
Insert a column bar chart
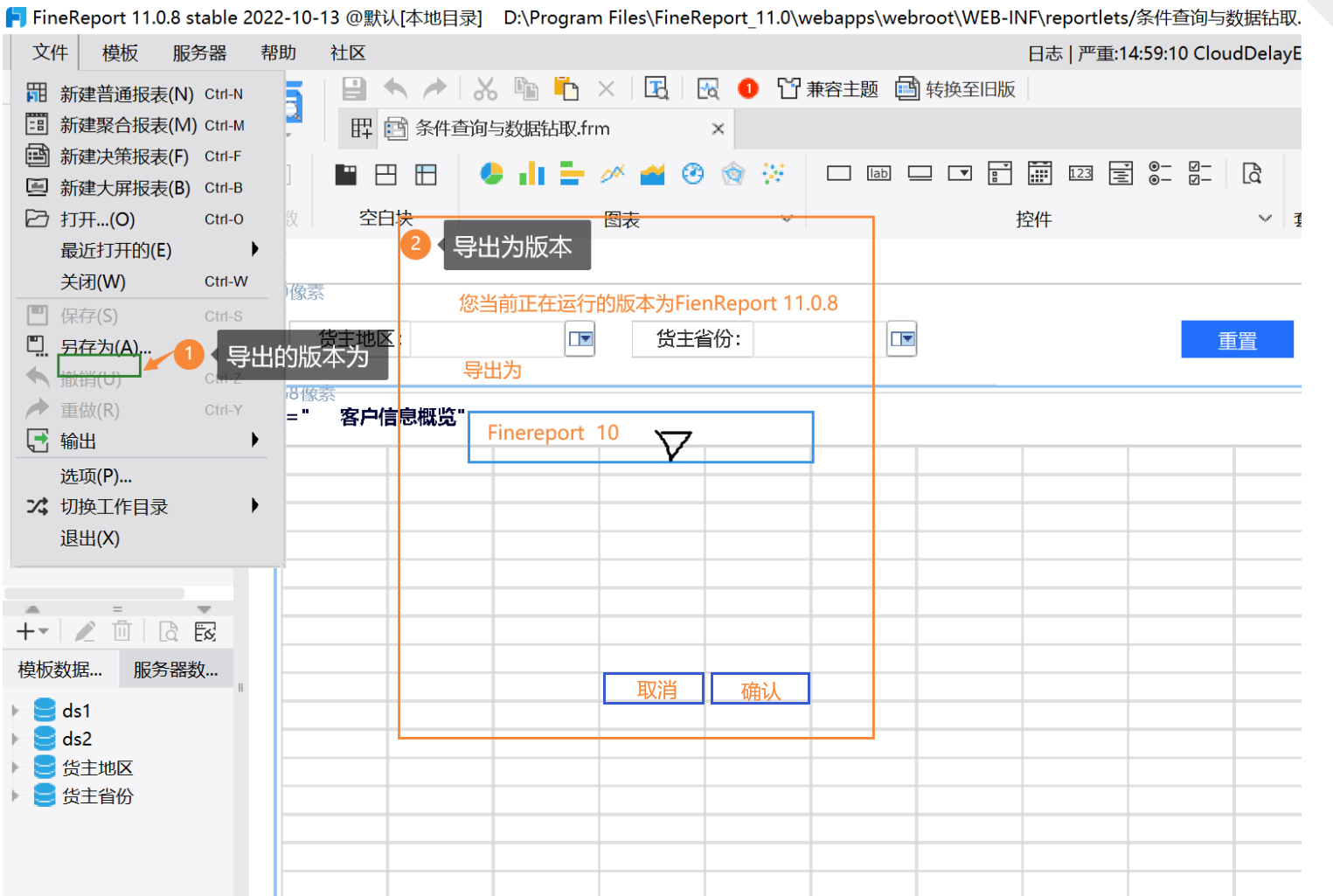click(531, 174)
